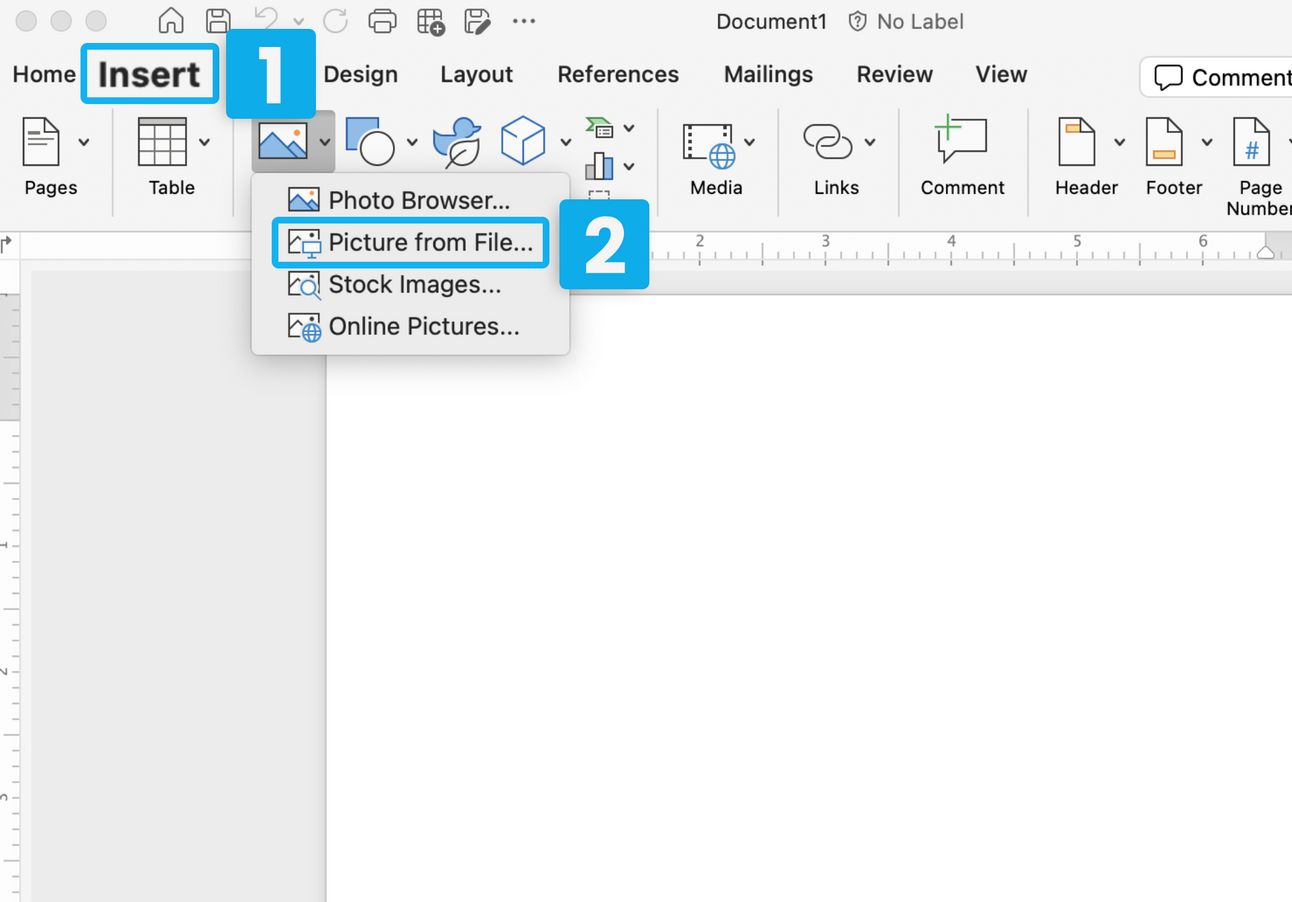Save the document with the floppy disk icon
The height and width of the screenshot is (902, 1292).
pyautogui.click(x=217, y=21)
